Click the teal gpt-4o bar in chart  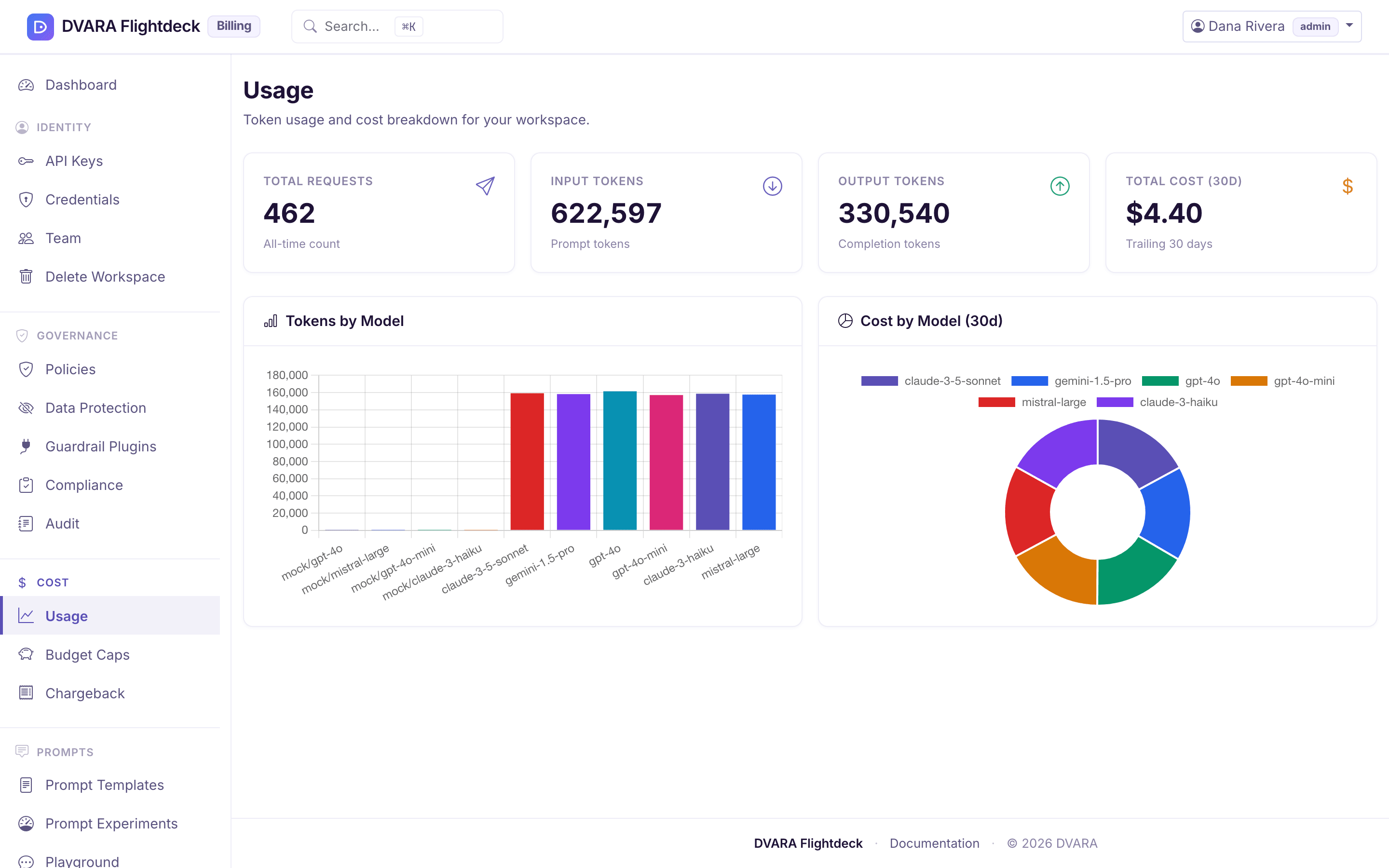coord(620,461)
